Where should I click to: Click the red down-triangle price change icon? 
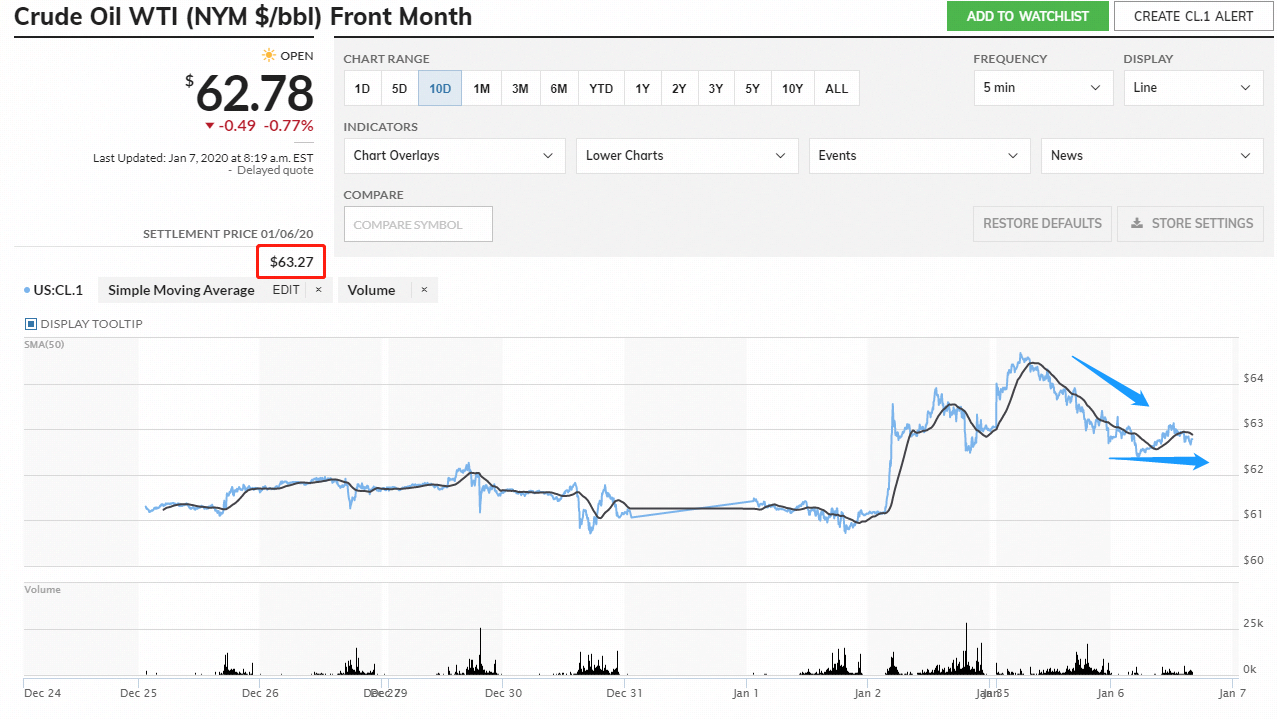click(x=209, y=126)
